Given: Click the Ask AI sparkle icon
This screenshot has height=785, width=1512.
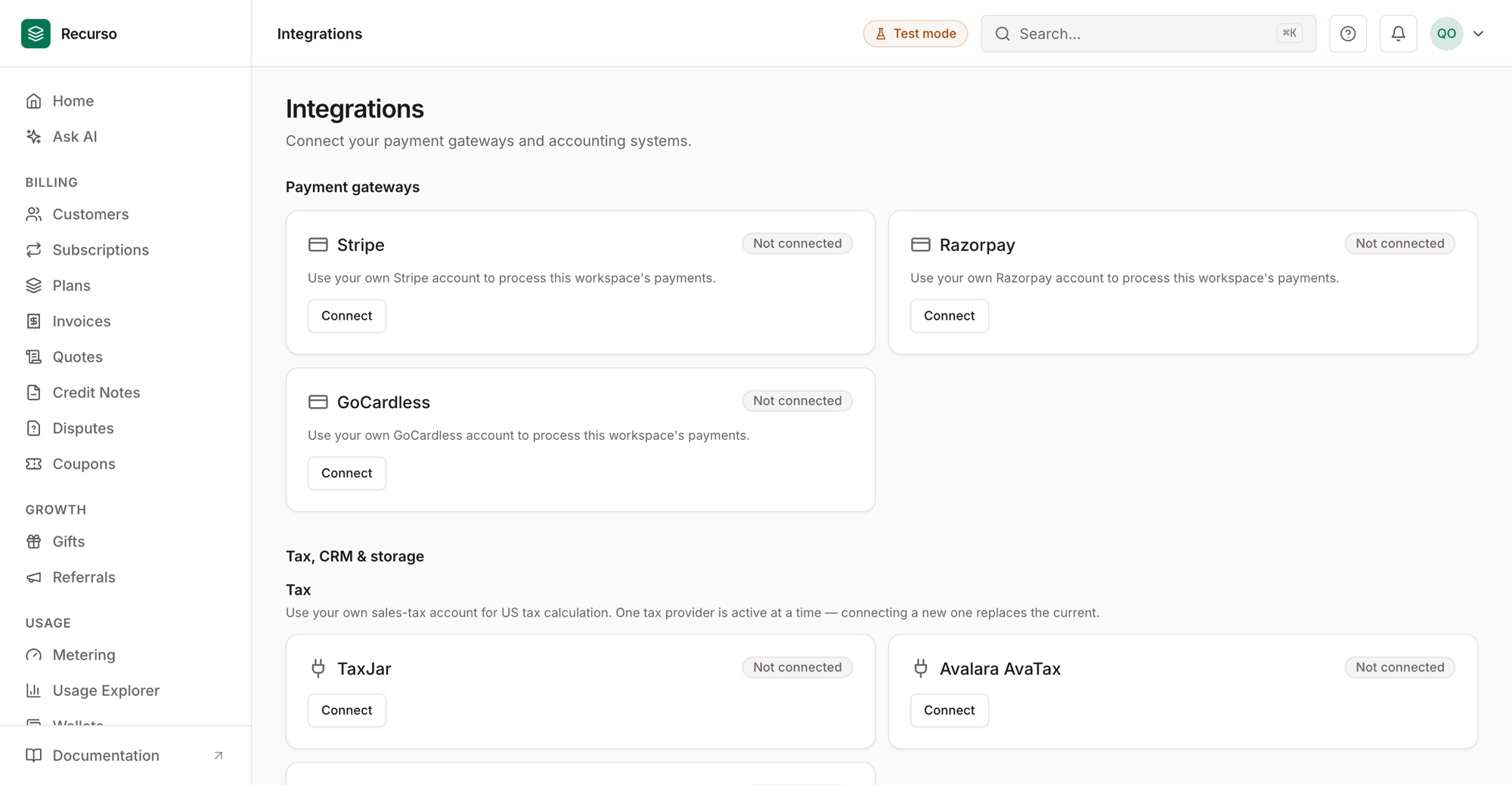Looking at the screenshot, I should [x=34, y=136].
